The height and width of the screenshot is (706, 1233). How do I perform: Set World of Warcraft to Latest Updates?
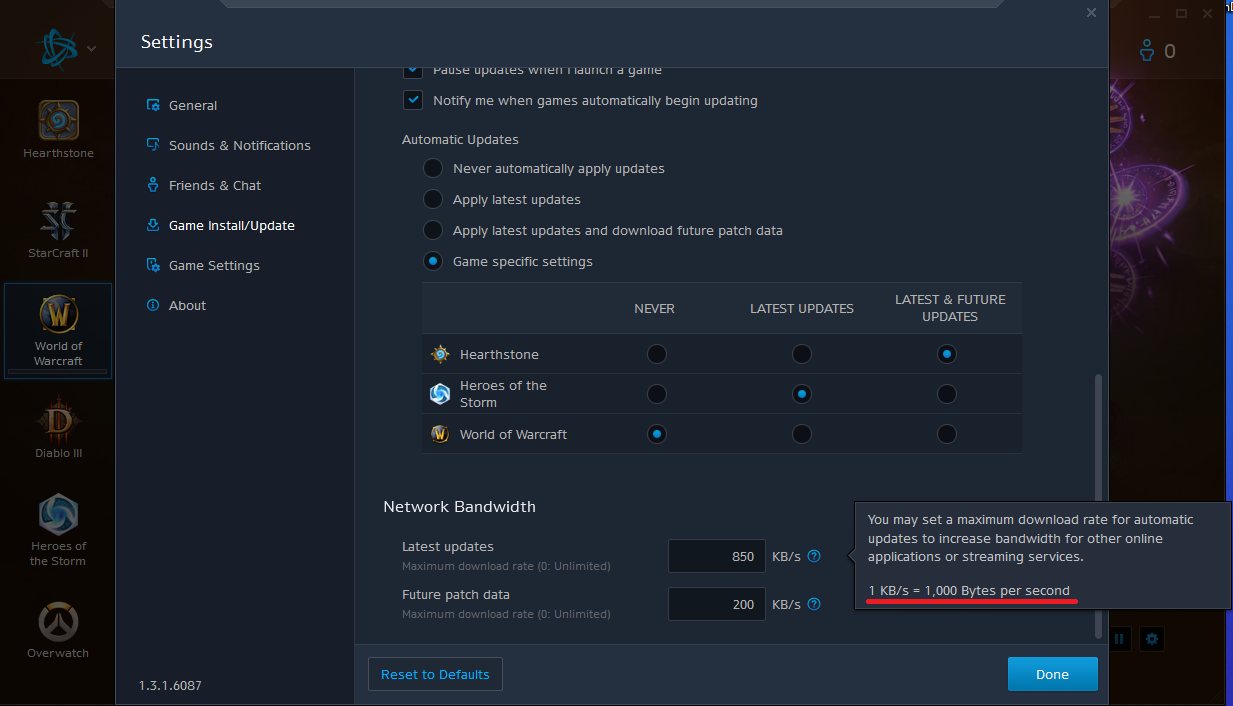click(x=802, y=434)
